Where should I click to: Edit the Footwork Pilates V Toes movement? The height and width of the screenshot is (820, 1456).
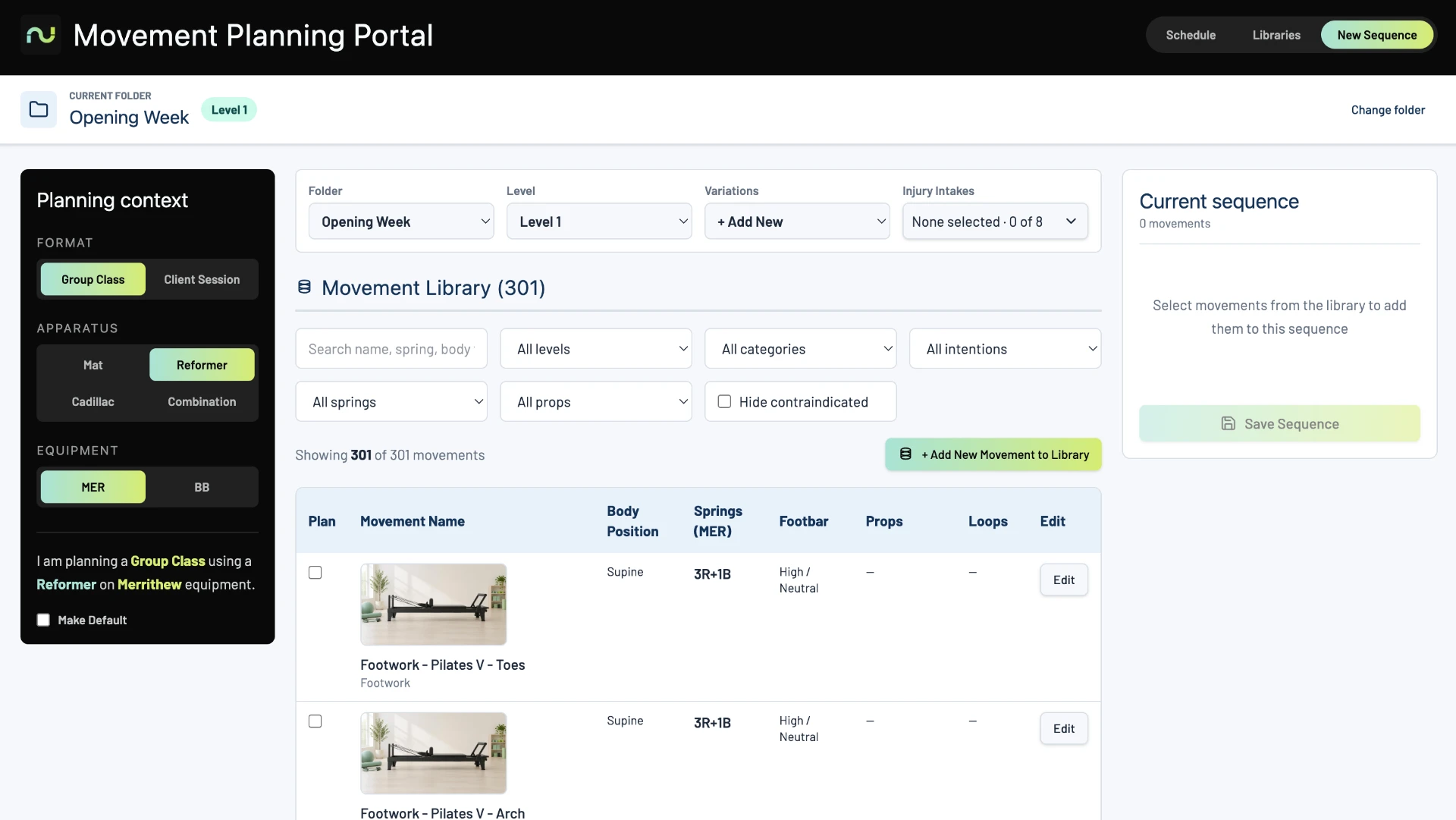(1064, 580)
